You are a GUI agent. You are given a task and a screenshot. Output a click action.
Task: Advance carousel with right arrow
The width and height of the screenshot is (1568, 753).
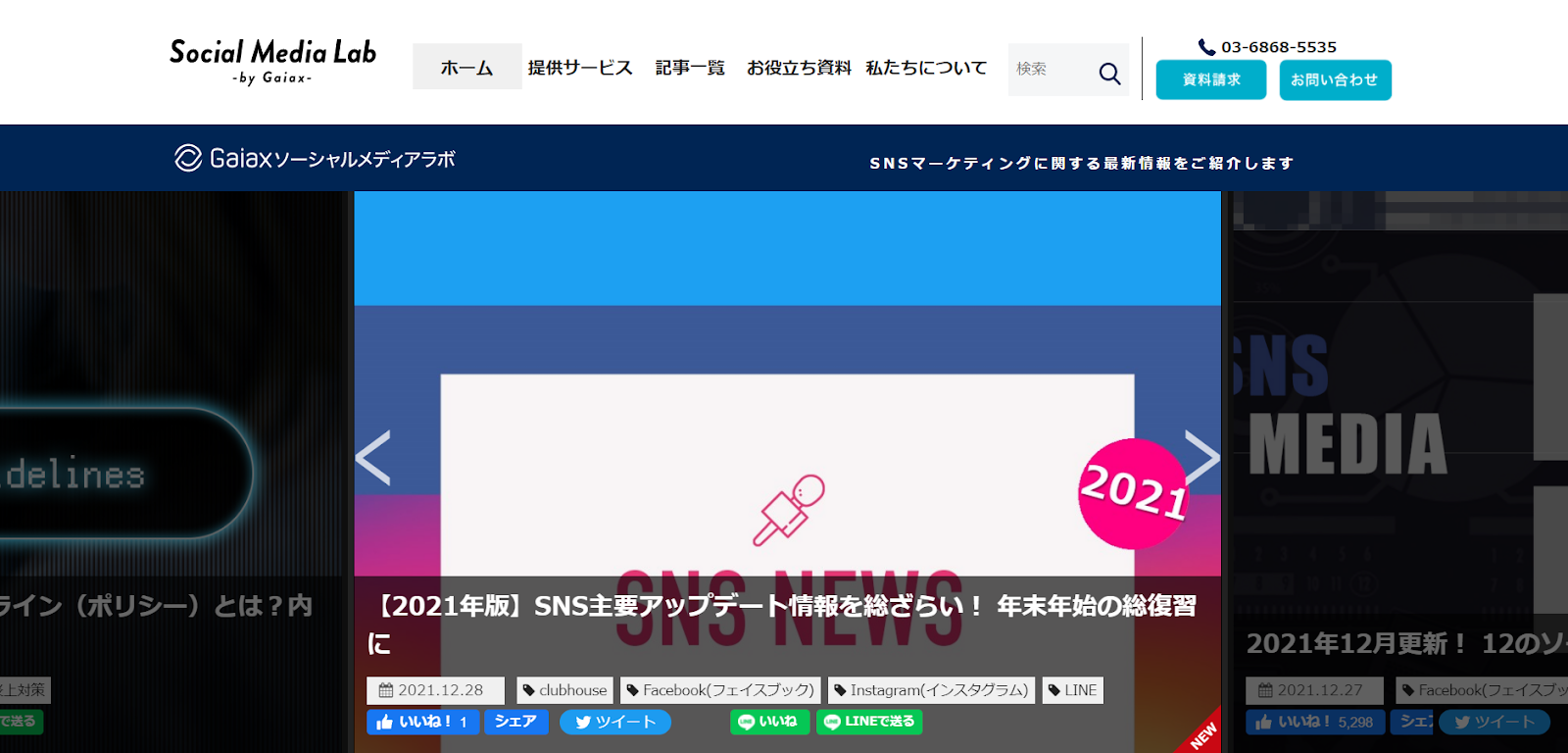[x=1202, y=457]
